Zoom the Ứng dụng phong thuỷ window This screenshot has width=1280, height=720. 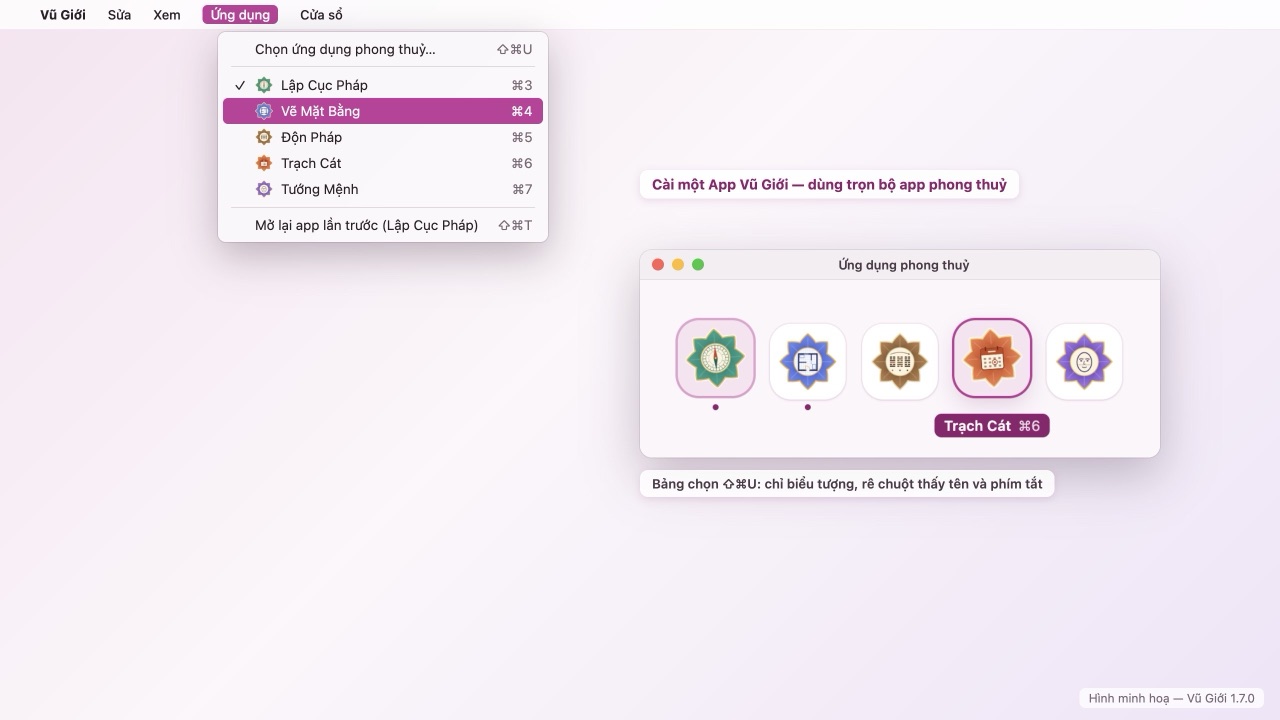pos(698,265)
